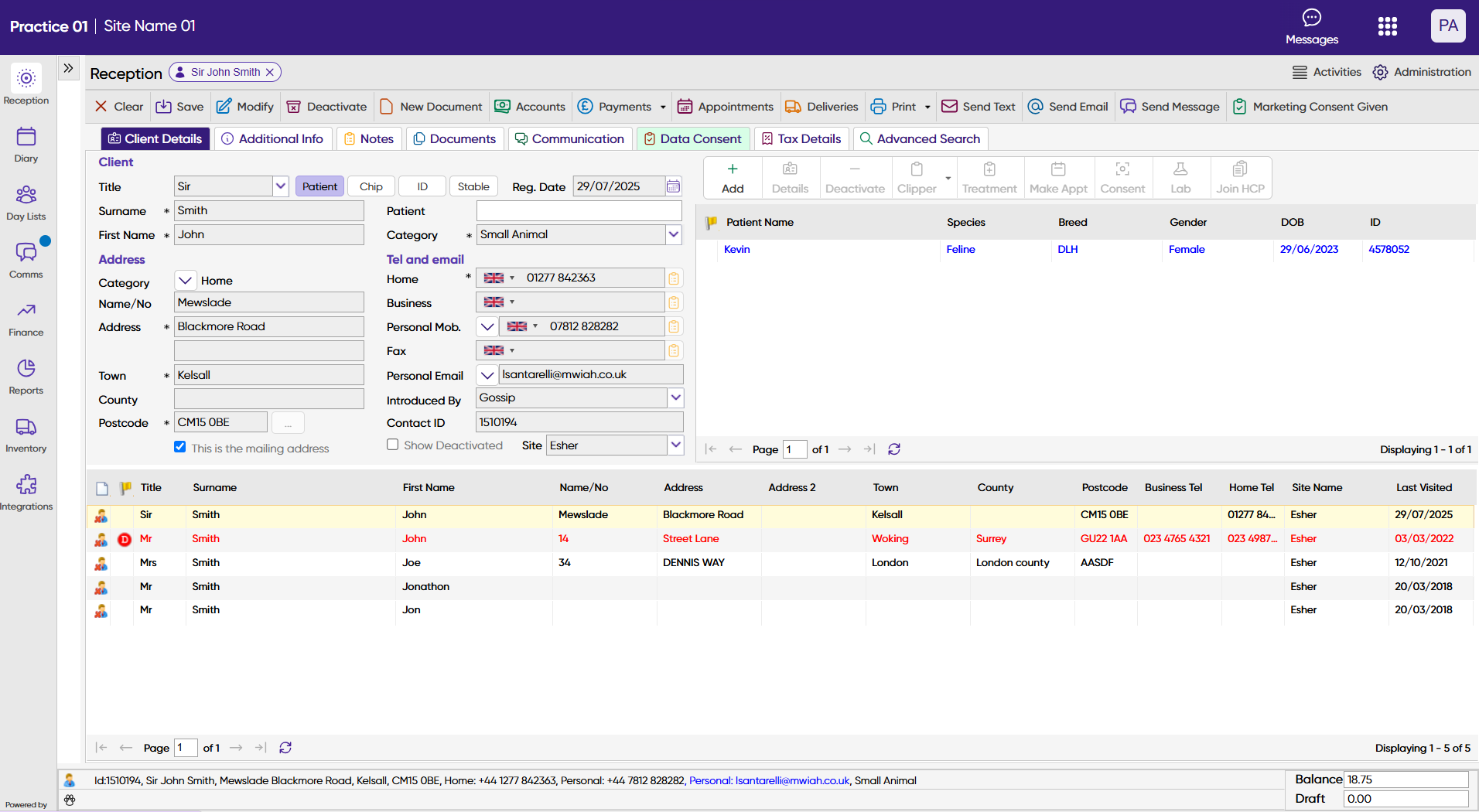This screenshot has width=1479, height=812.
Task: Click into the Surname input field
Action: (268, 210)
